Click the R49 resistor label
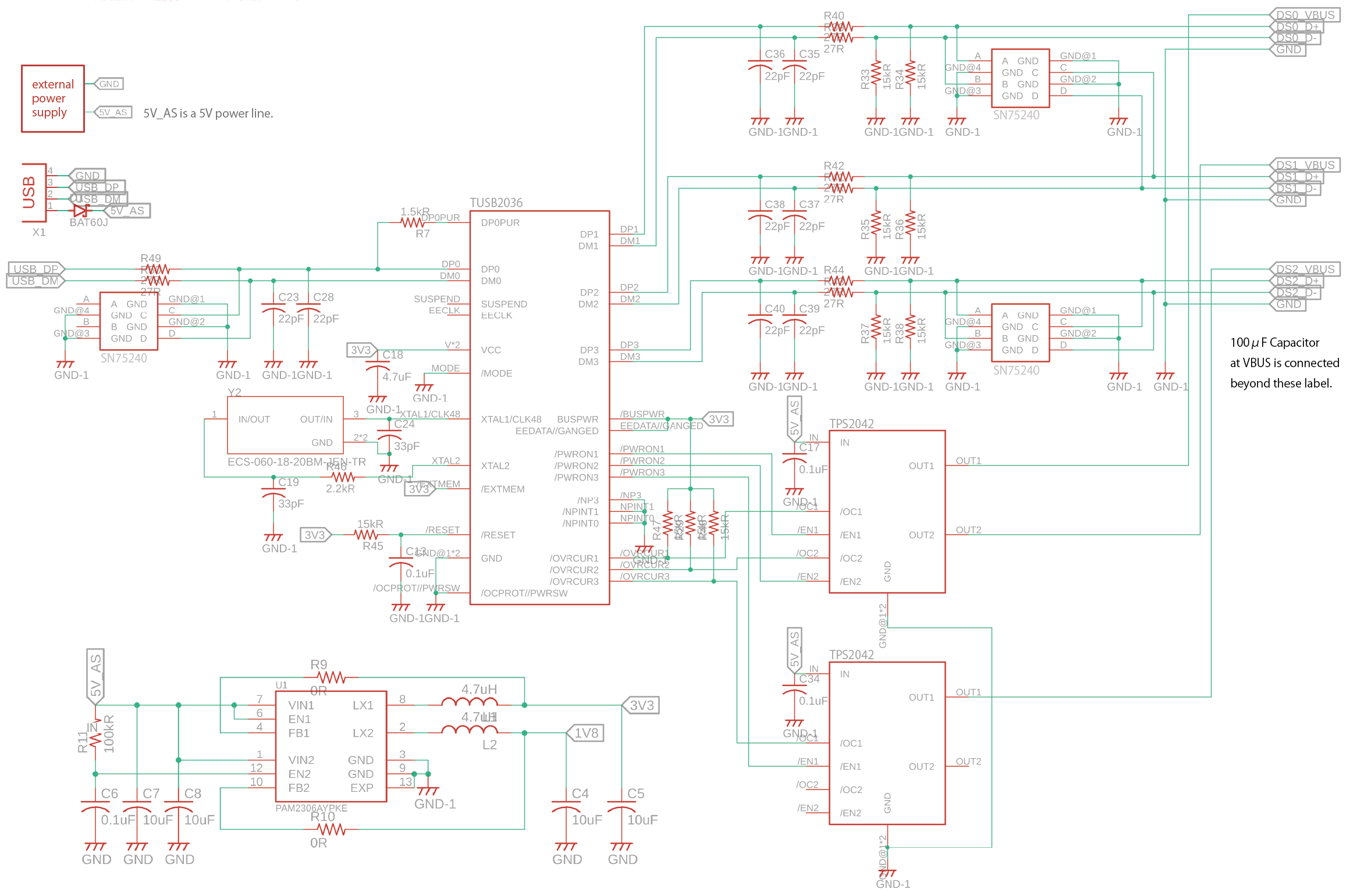This screenshot has height=896, width=1357. [151, 258]
